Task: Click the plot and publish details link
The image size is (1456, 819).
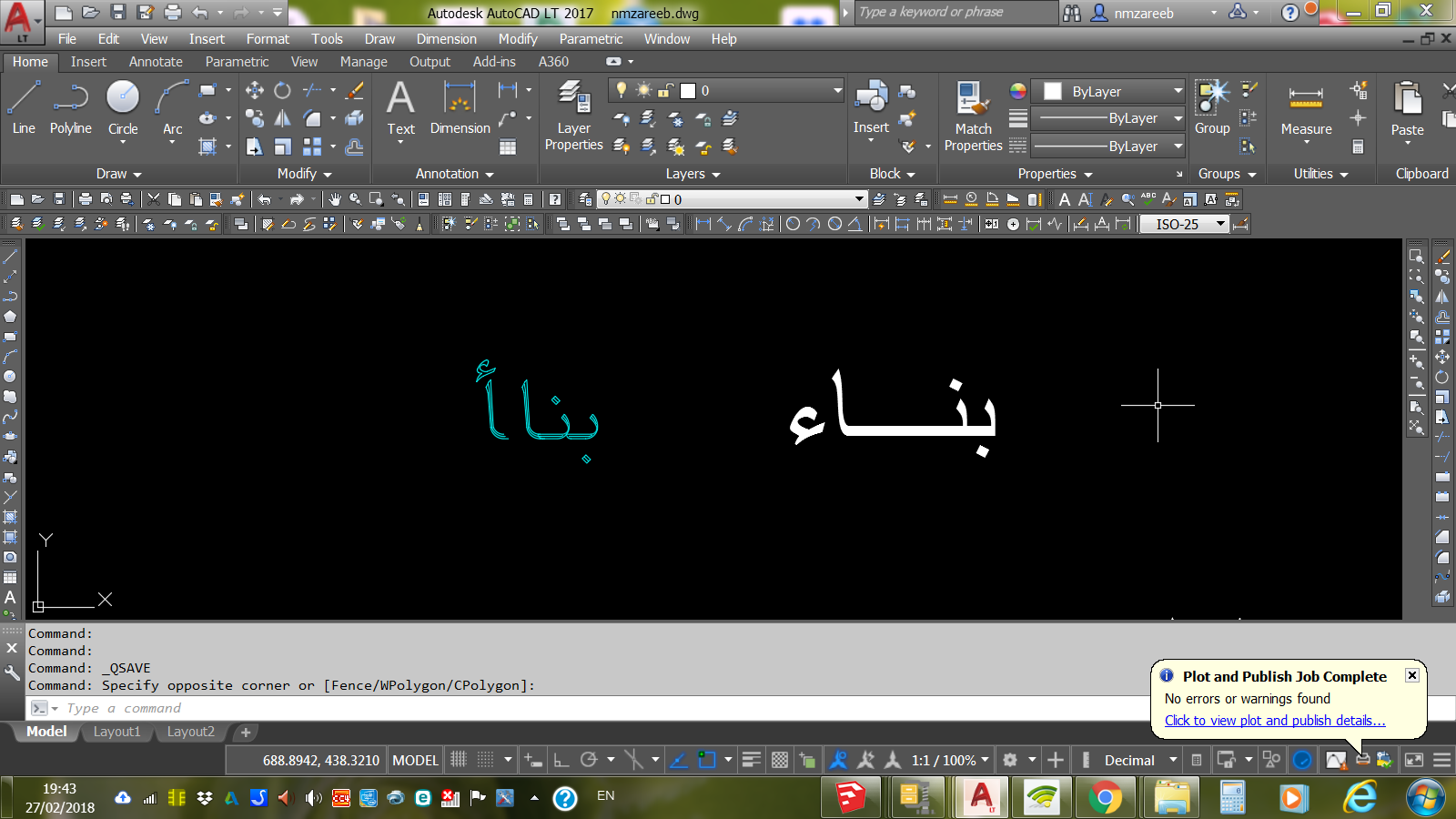Action: (1273, 720)
